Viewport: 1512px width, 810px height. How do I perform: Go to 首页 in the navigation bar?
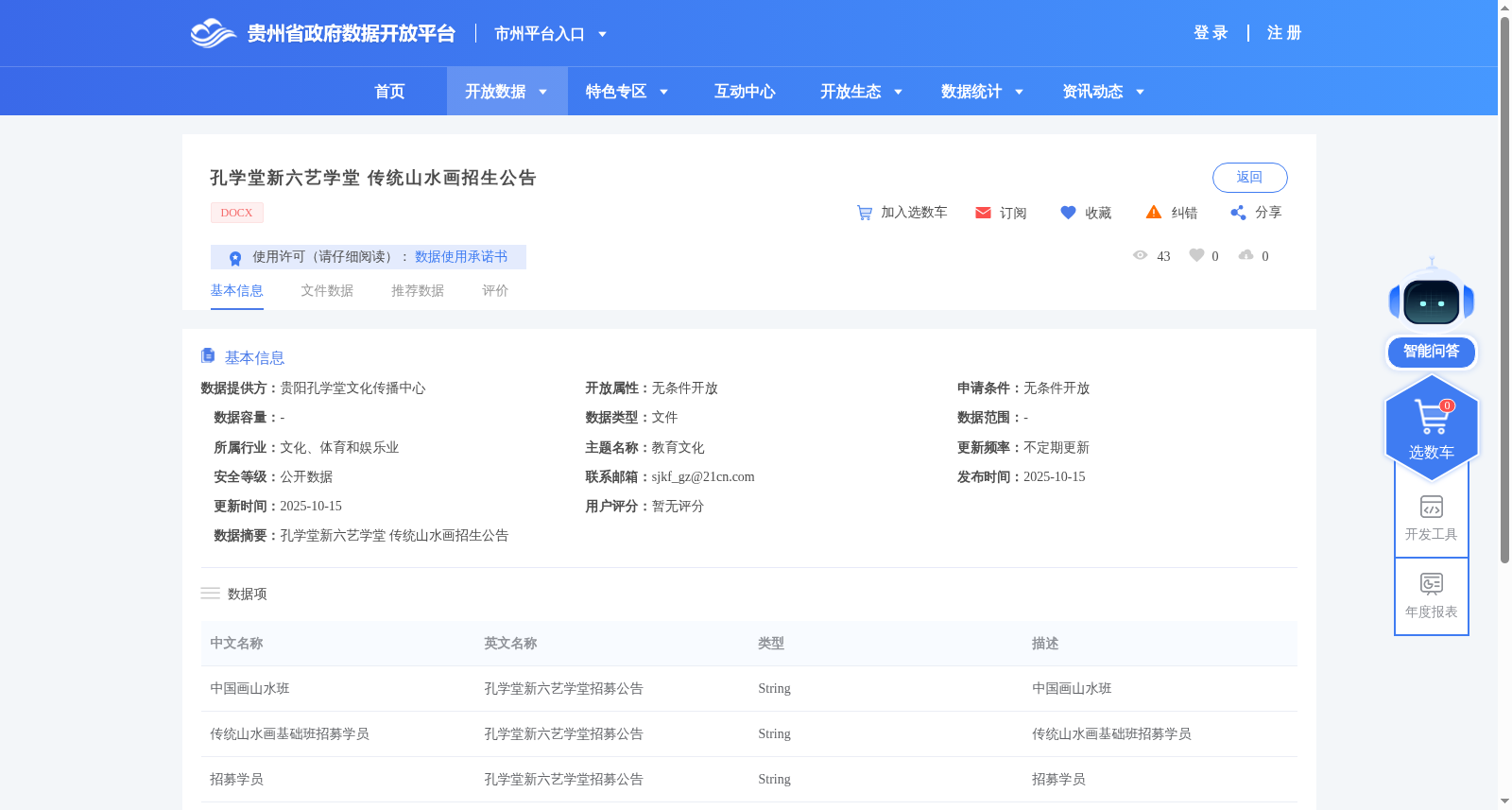(389, 92)
